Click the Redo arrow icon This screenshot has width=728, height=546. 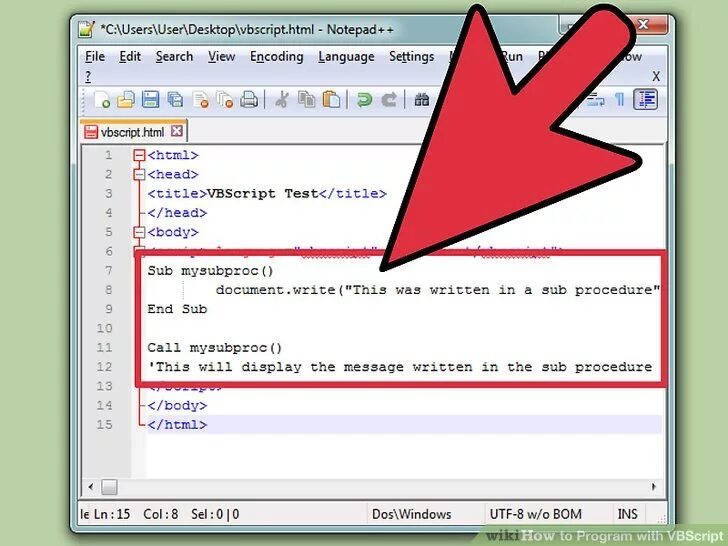(389, 100)
